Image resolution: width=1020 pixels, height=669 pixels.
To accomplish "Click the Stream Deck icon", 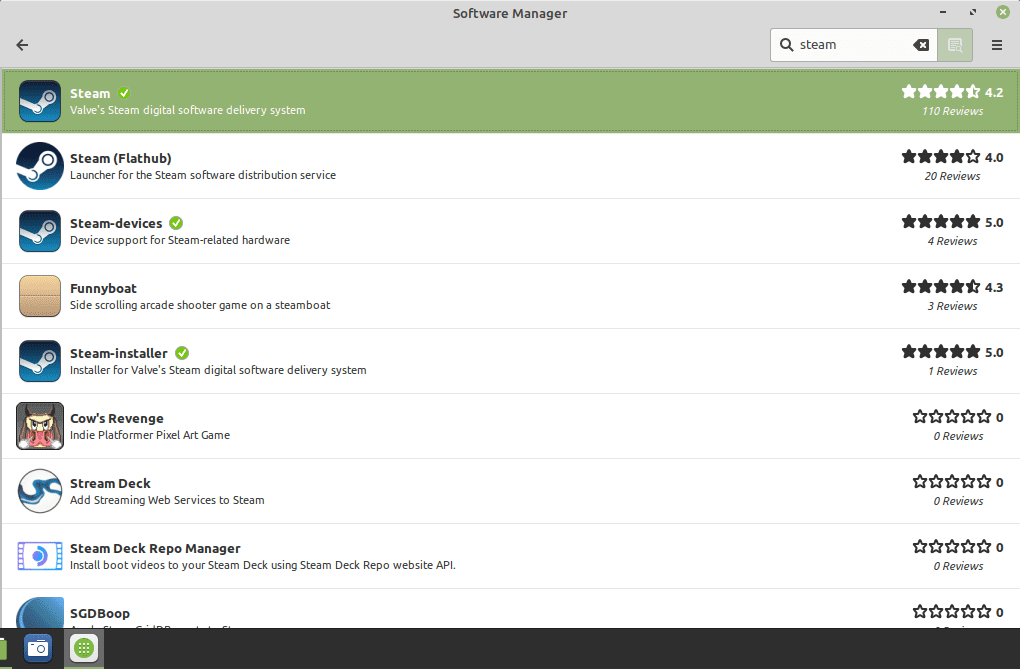I will pos(40,491).
